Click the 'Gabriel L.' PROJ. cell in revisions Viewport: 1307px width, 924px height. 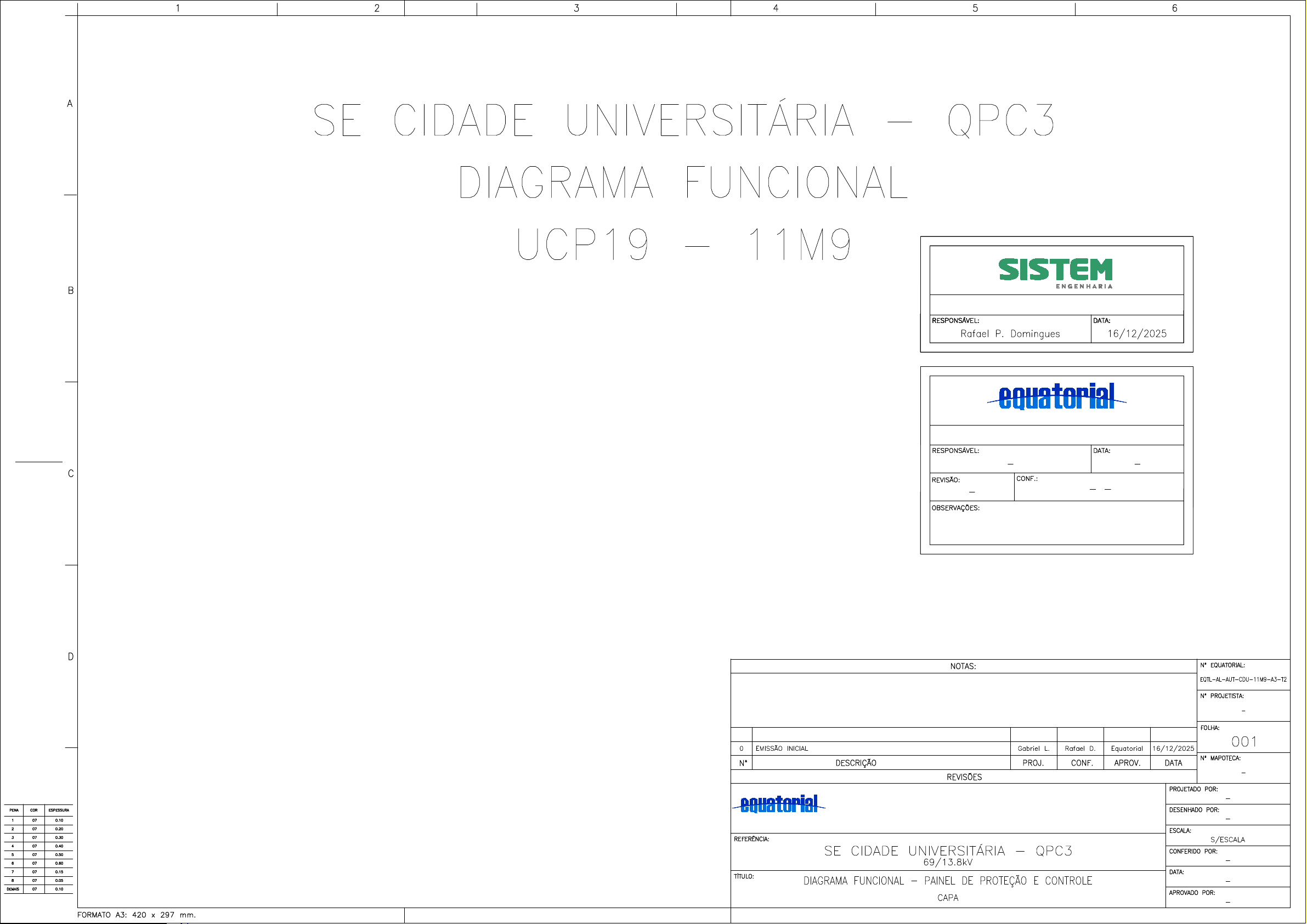[1033, 749]
